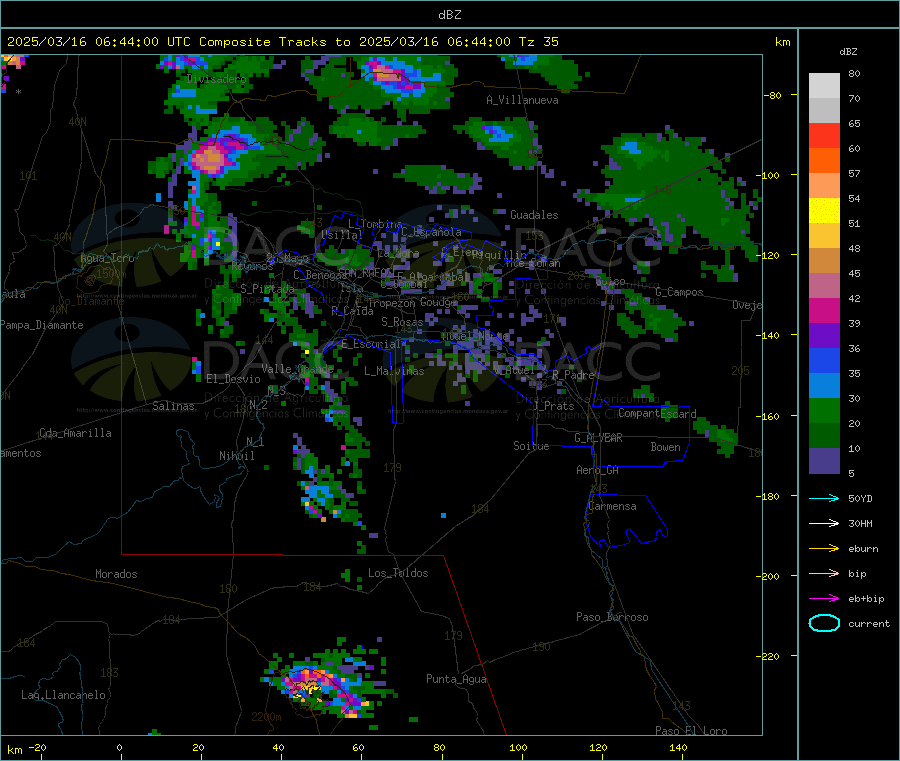Screen dimensions: 900x761
Task: Click the 'Aero_GA' map label
Action: click(597, 471)
